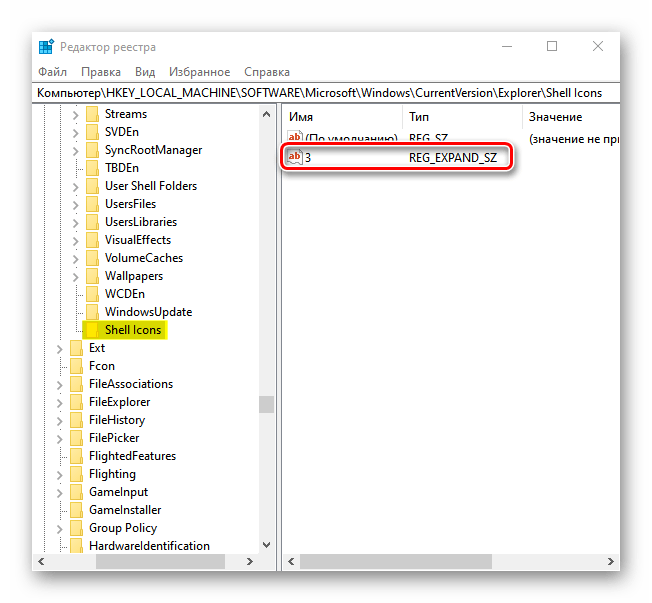
Task: Click the TBDEn folder icon
Action: click(x=92, y=168)
